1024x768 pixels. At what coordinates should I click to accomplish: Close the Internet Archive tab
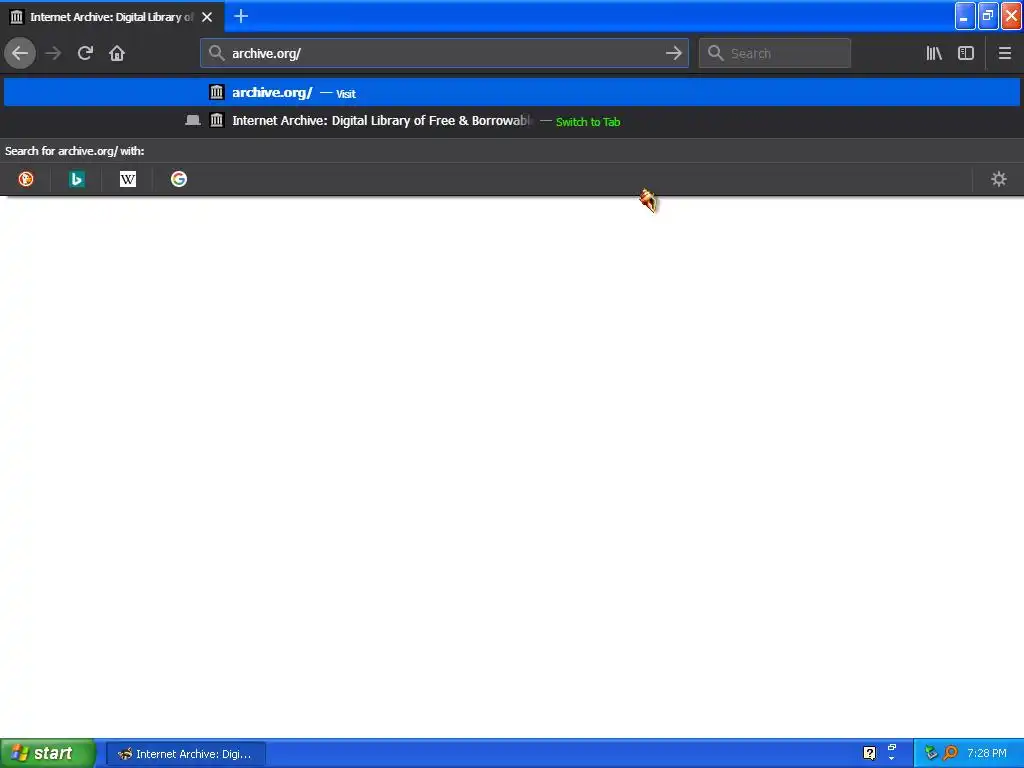coord(207,17)
